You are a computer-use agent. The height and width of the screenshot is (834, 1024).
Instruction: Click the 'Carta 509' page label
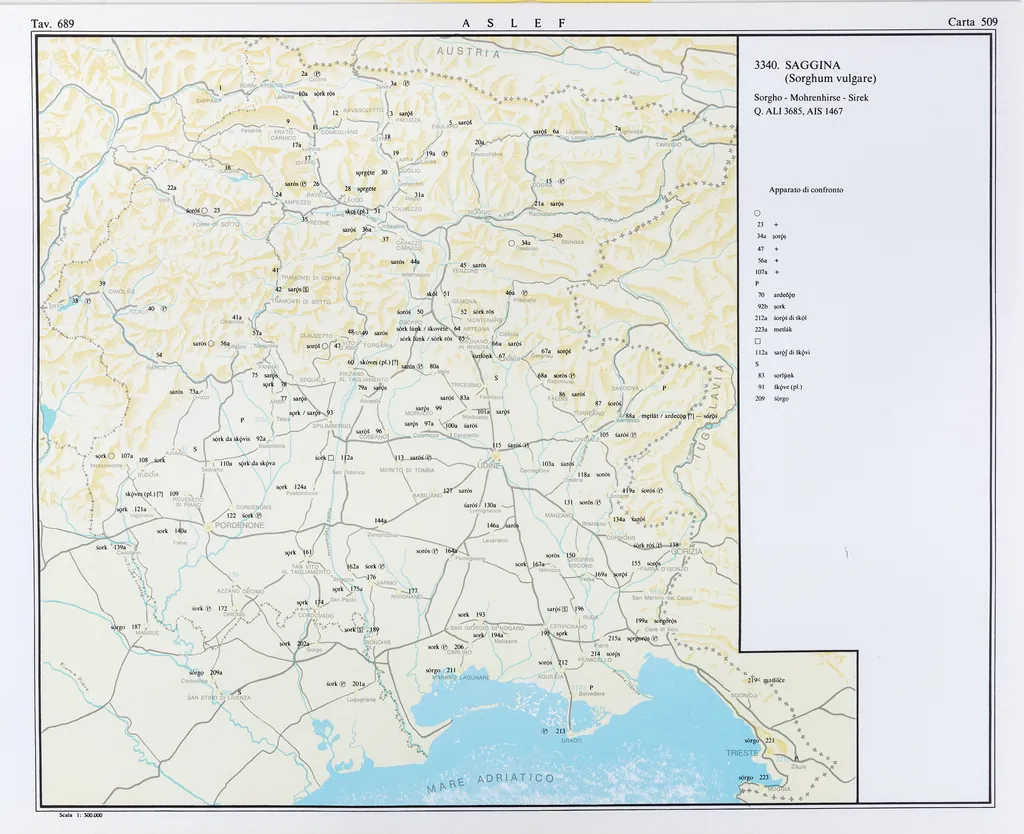click(972, 22)
